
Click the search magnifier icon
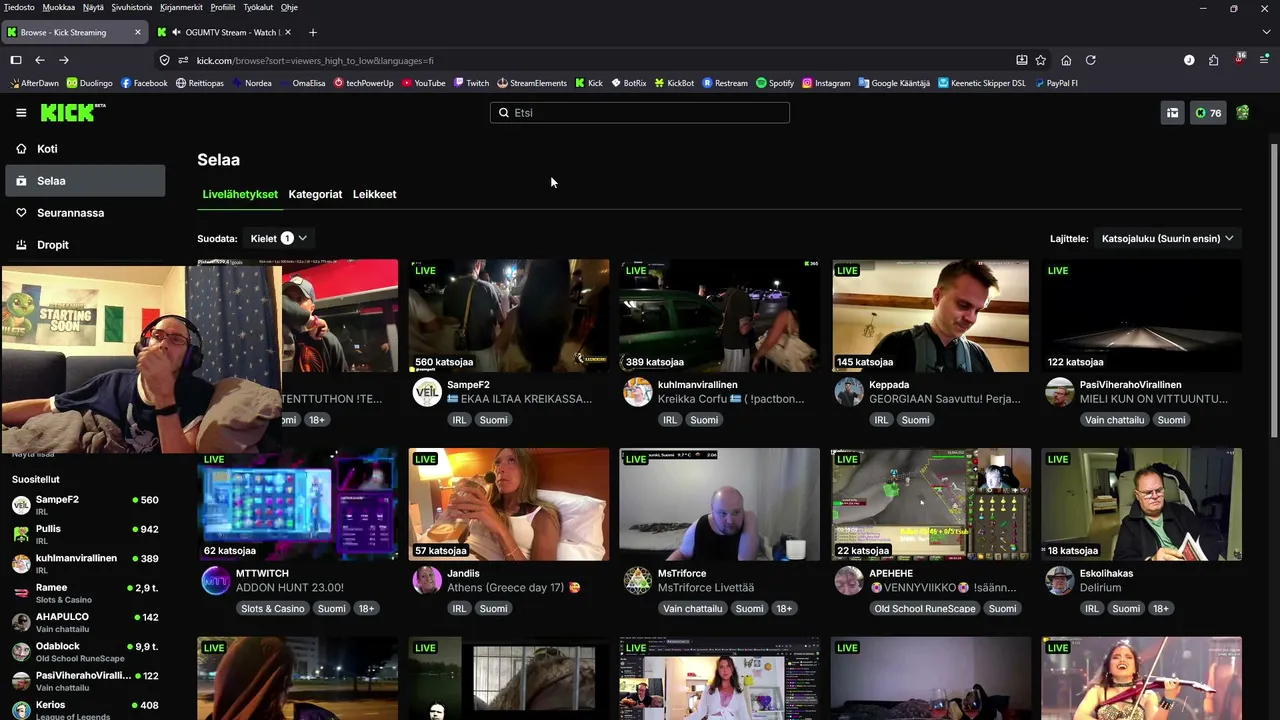[x=503, y=113]
